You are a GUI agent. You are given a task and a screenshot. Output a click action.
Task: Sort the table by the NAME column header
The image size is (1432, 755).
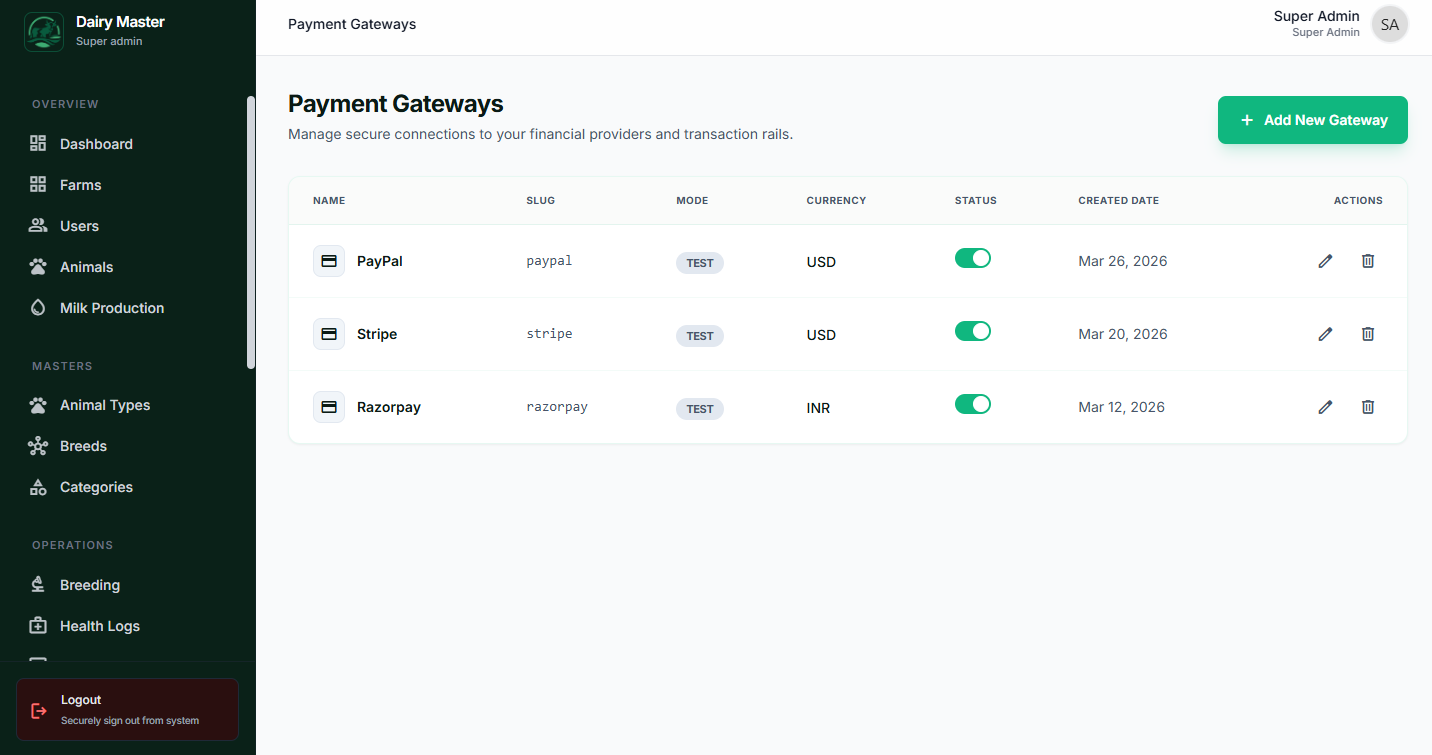329,200
